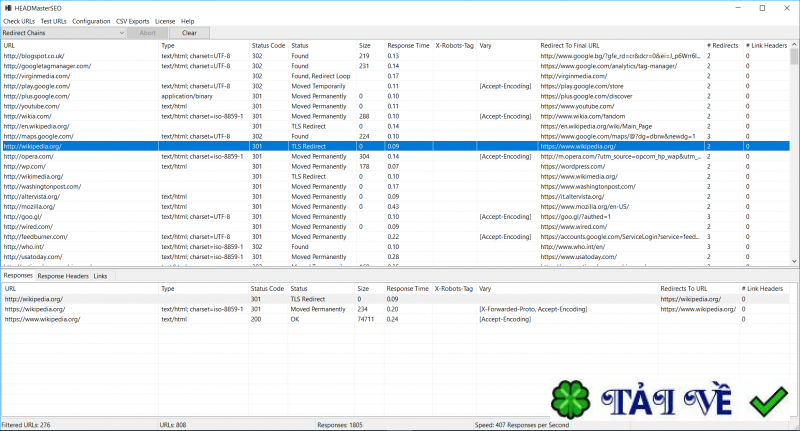The height and width of the screenshot is (431, 800).
Task: Open the Test URLs menu
Action: click(x=54, y=21)
